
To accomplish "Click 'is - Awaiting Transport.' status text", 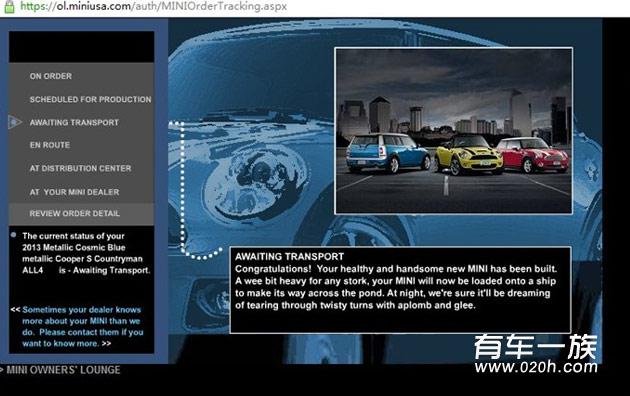I will pyautogui.click(x=104, y=270).
